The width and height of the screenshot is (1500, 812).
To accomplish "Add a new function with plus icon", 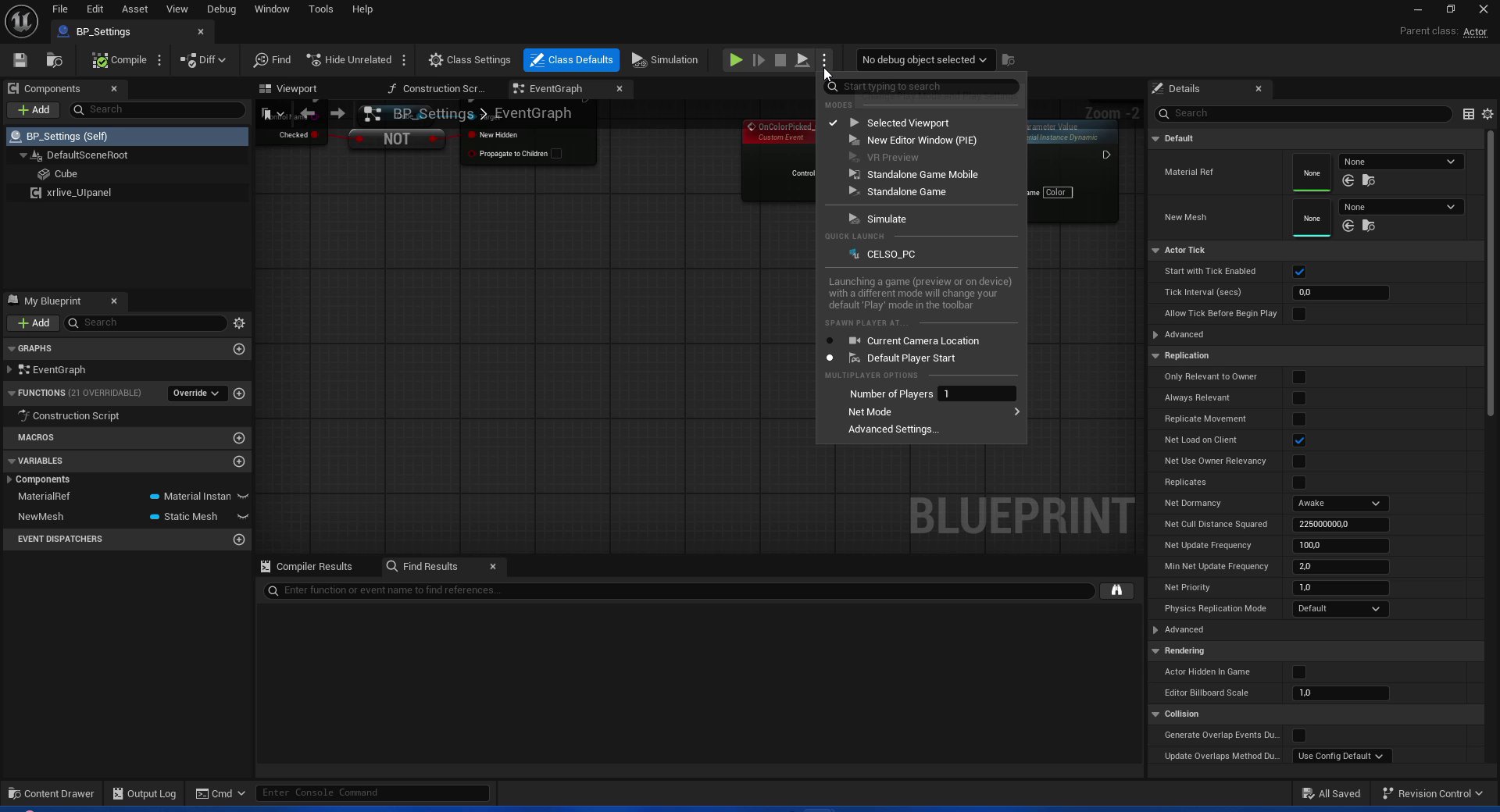I will [239, 394].
